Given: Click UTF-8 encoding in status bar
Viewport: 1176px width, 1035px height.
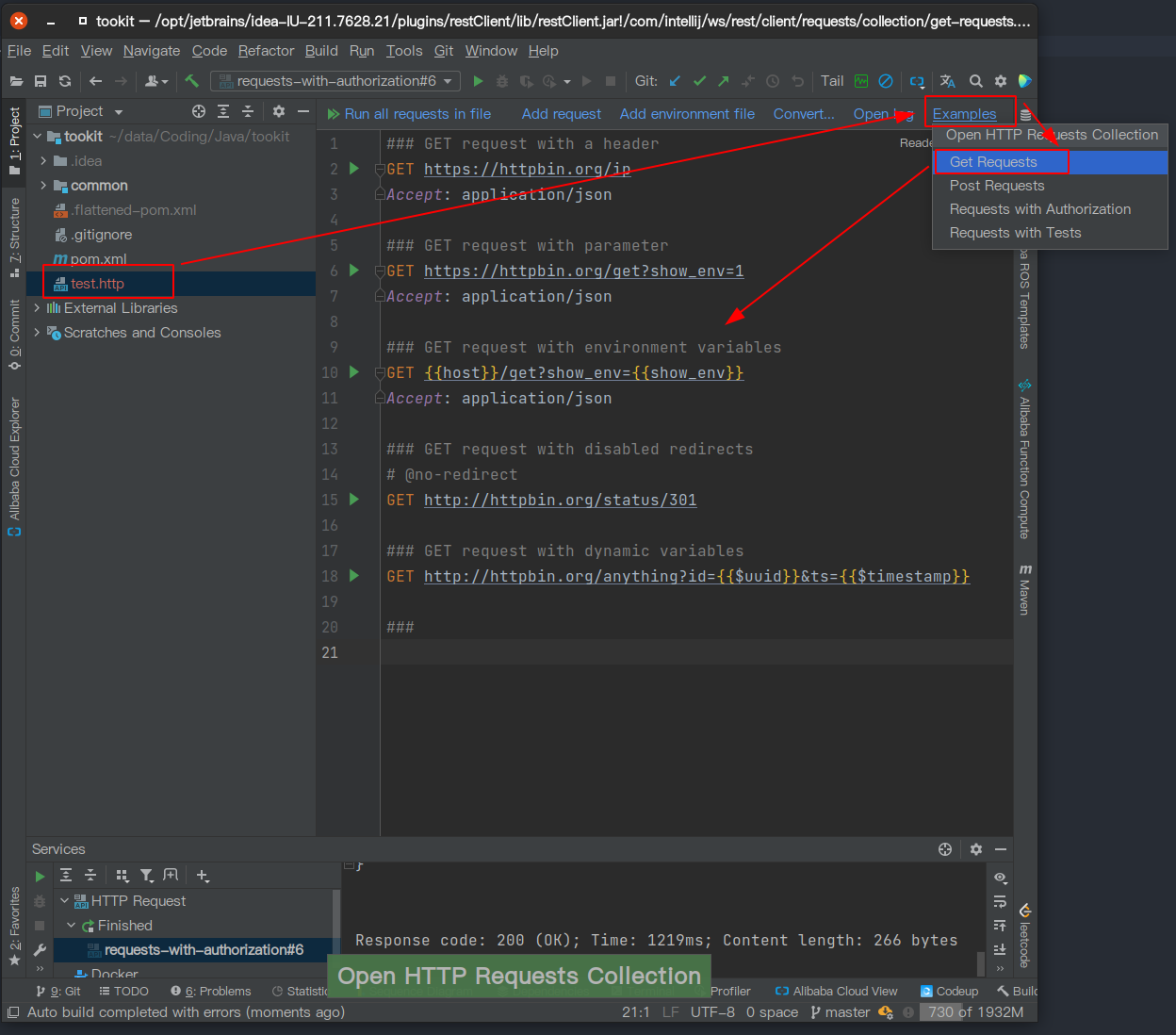Looking at the screenshot, I should coord(712,1012).
